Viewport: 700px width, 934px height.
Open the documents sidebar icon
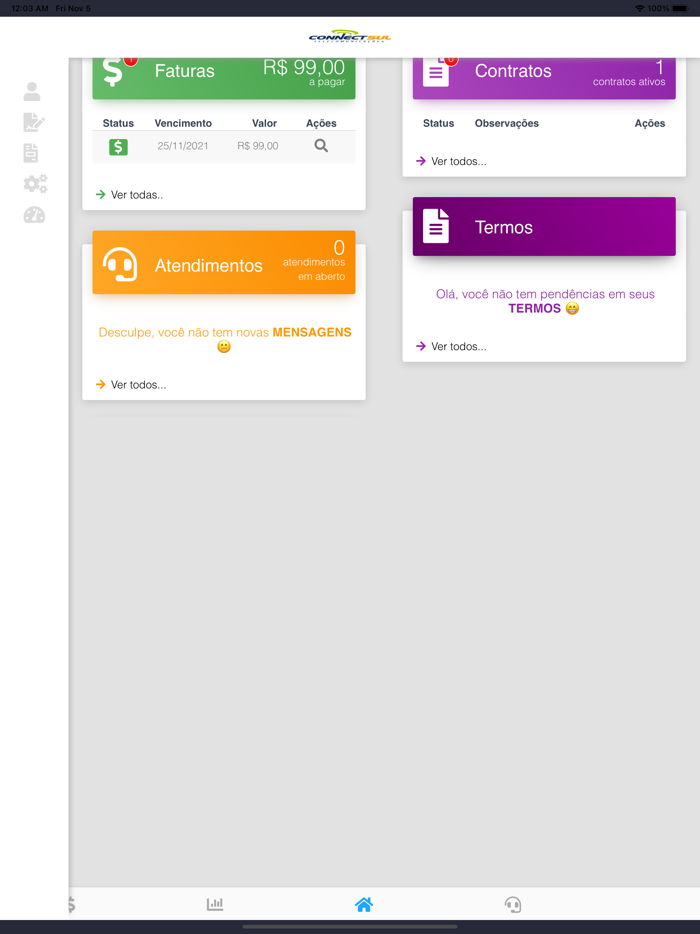31,153
